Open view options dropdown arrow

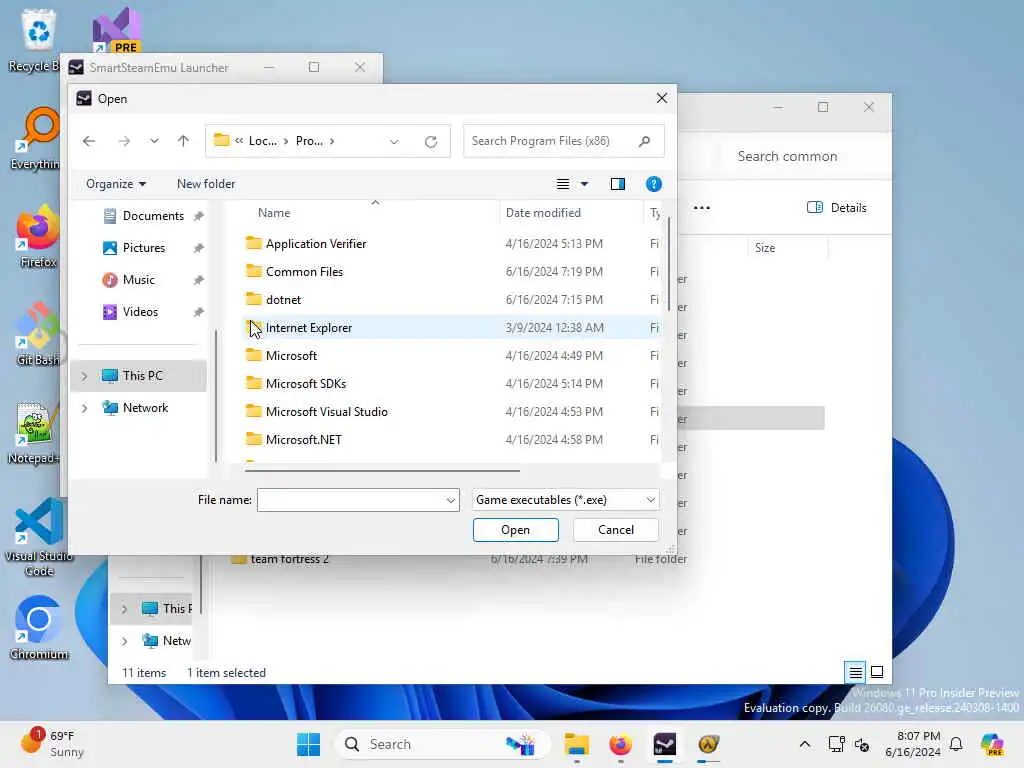click(x=584, y=184)
